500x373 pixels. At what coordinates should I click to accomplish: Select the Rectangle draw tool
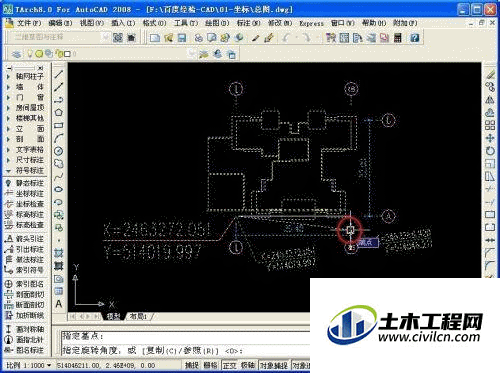[x=59, y=125]
